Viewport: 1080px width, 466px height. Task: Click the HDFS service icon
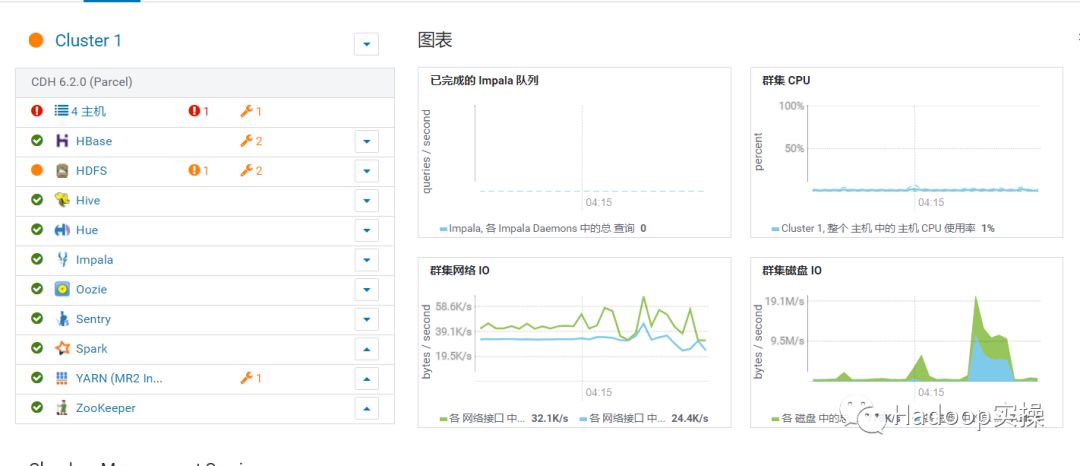(x=62, y=171)
